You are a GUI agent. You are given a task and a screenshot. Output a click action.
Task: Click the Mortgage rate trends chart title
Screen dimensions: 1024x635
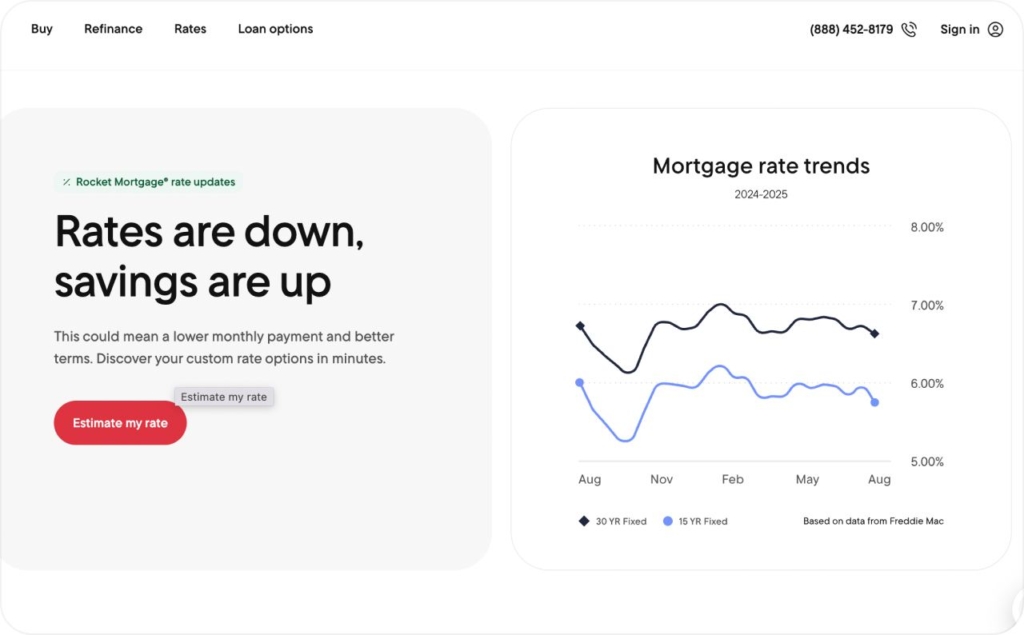(761, 166)
